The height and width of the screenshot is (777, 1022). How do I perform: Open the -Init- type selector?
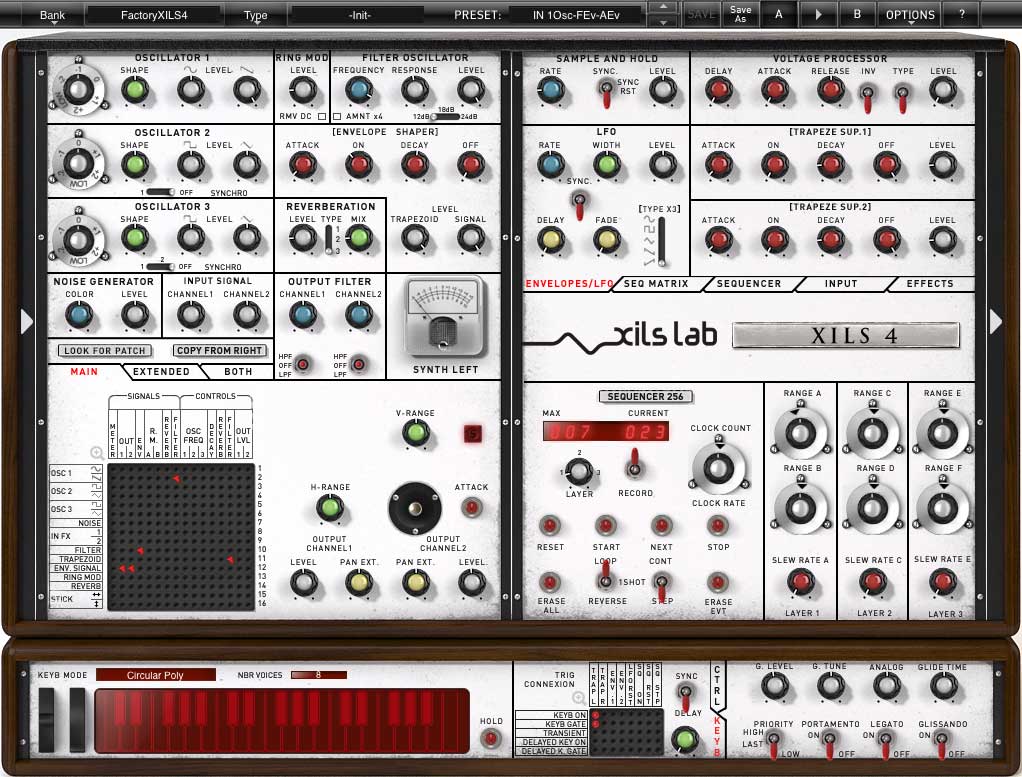click(x=359, y=15)
